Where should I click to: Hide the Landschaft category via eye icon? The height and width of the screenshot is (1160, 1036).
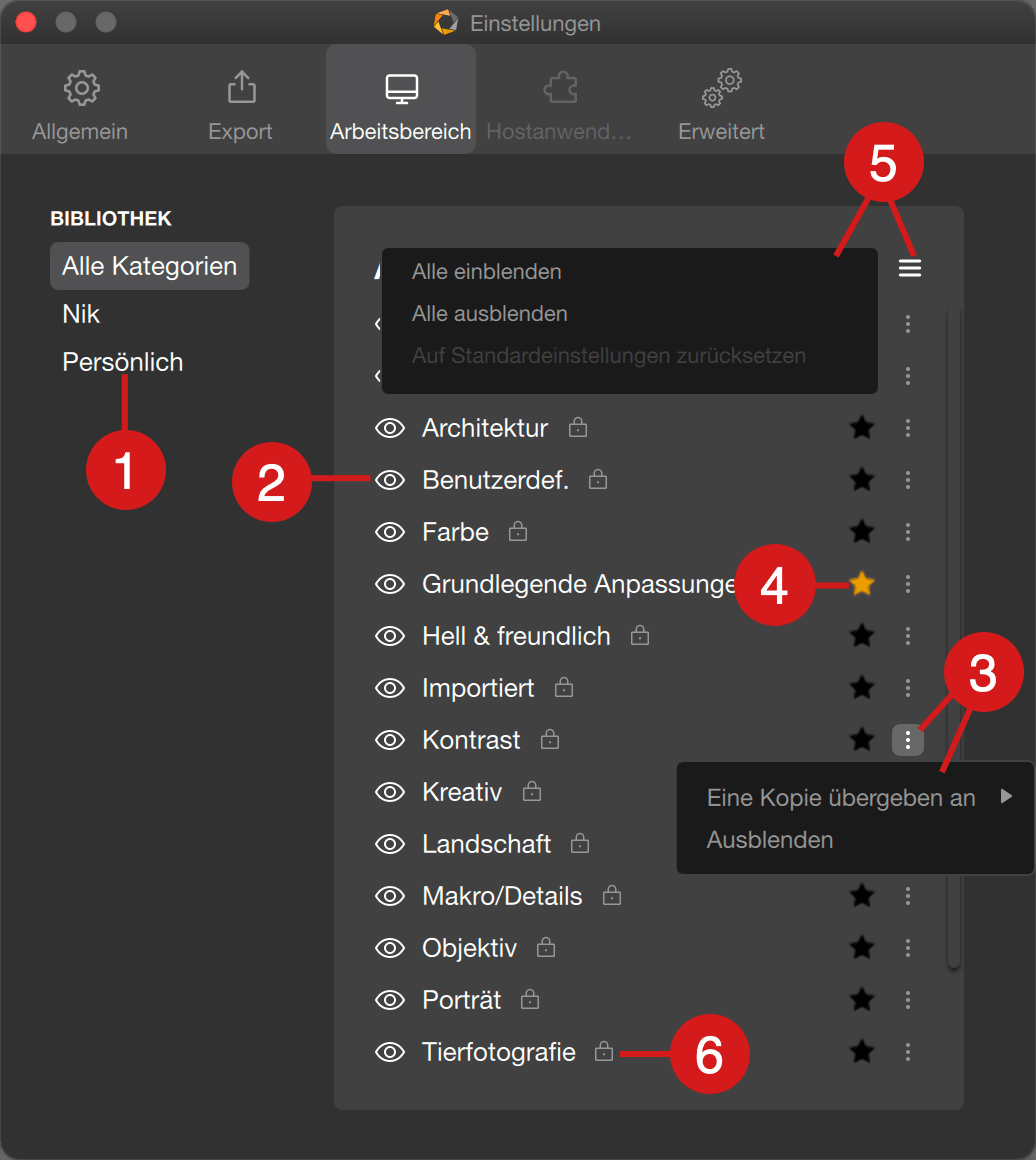coord(390,844)
